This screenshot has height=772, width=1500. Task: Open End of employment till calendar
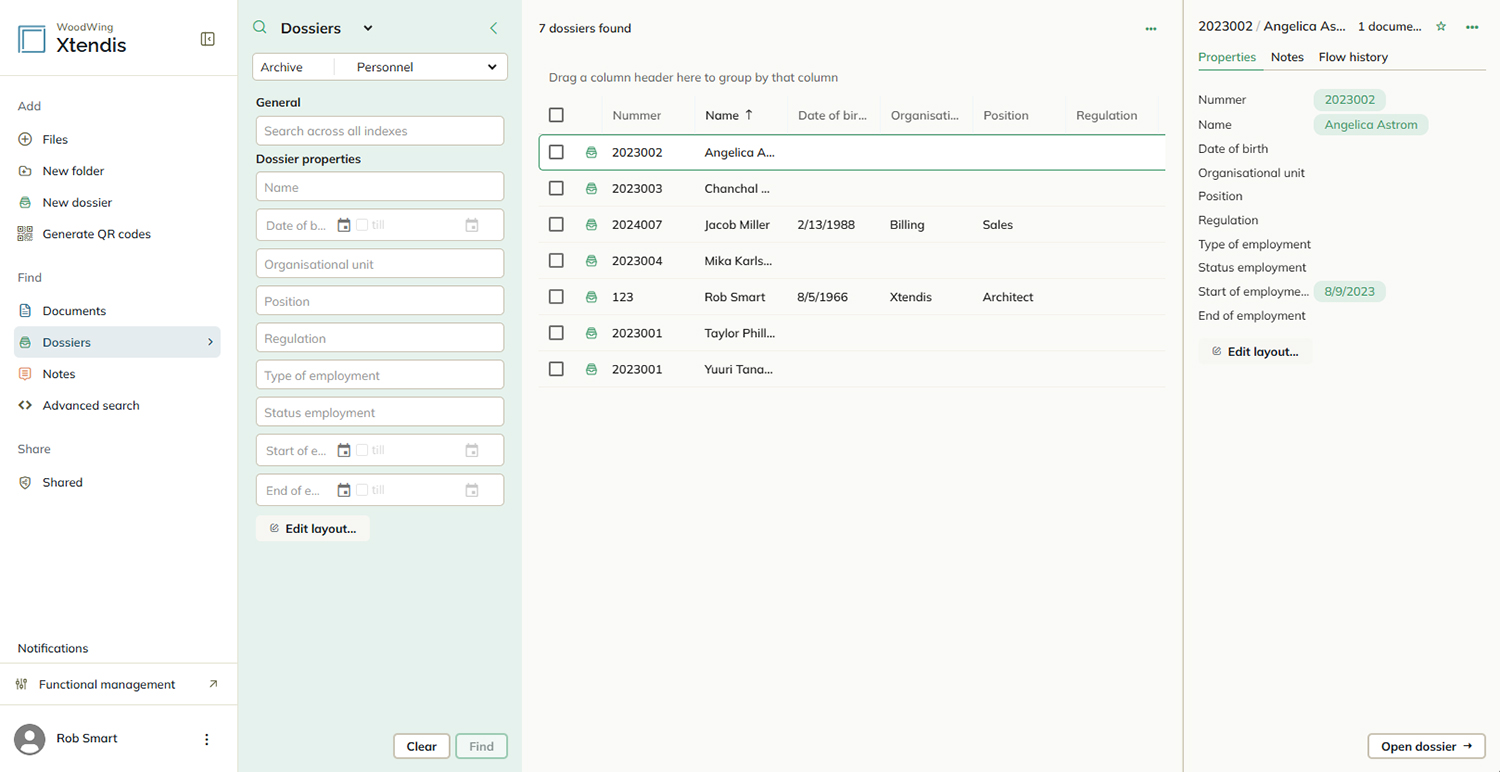[x=472, y=490]
